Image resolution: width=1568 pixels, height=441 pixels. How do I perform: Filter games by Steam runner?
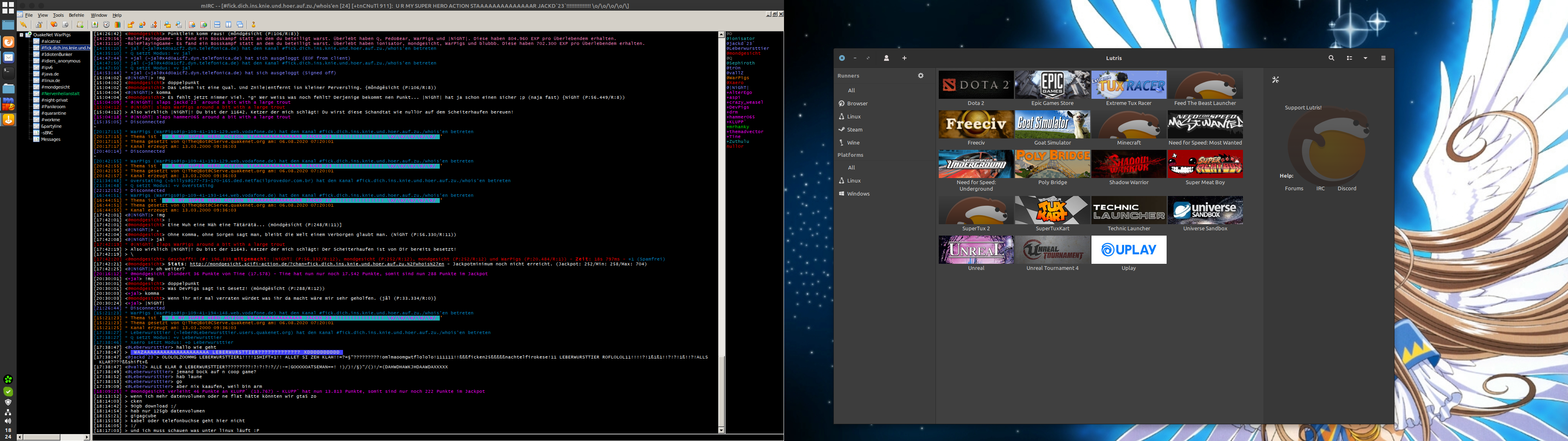(855, 130)
